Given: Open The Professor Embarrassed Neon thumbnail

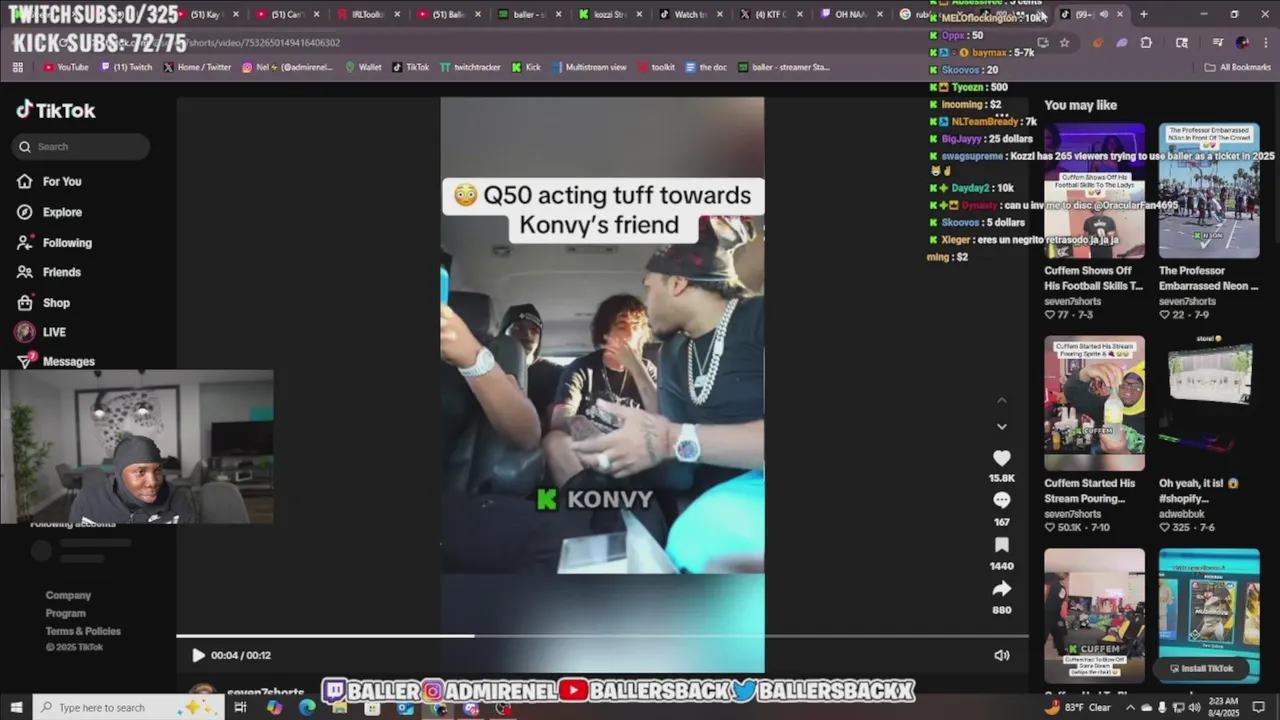Looking at the screenshot, I should pos(1209,191).
